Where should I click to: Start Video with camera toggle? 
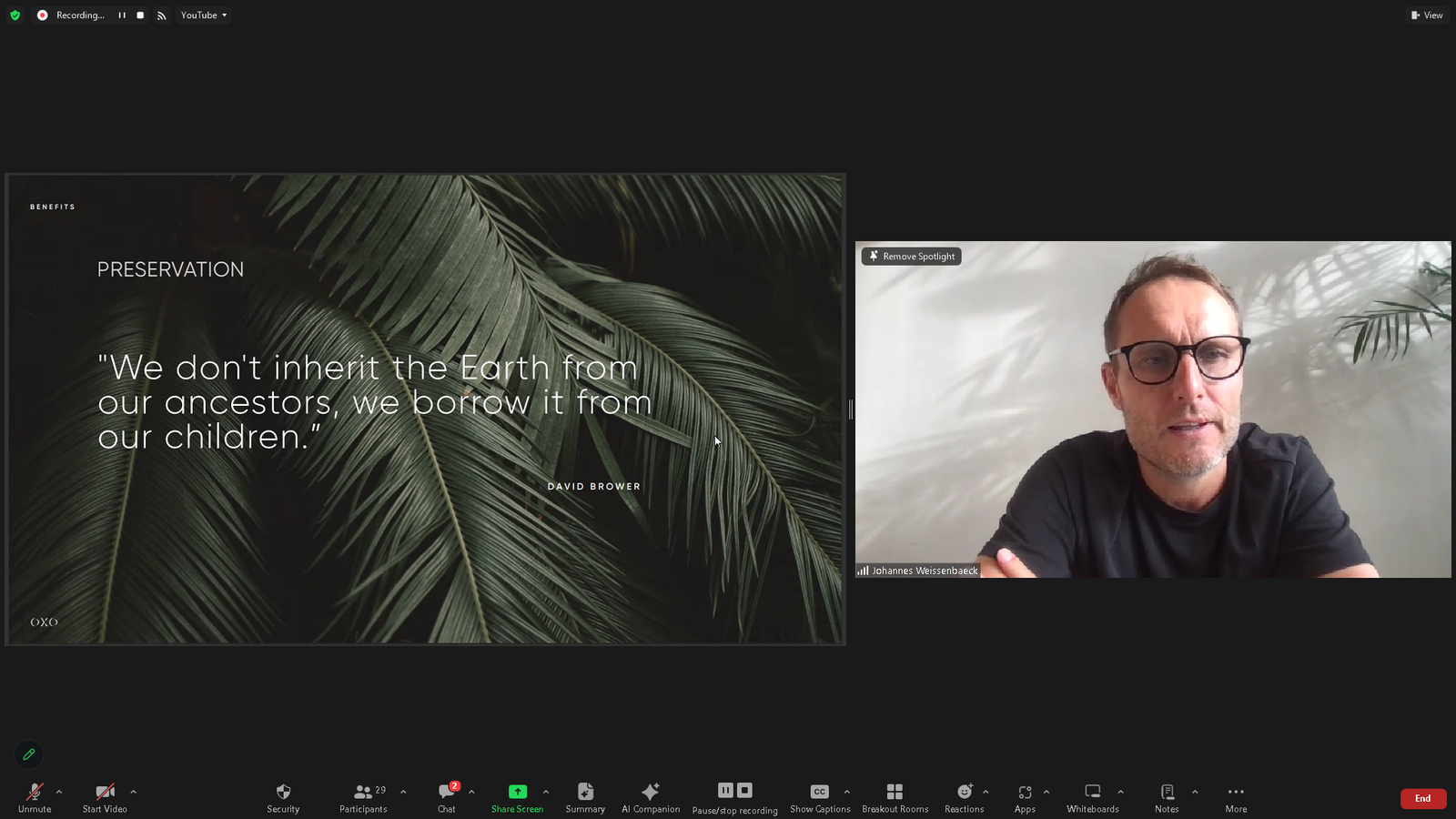pos(105,797)
